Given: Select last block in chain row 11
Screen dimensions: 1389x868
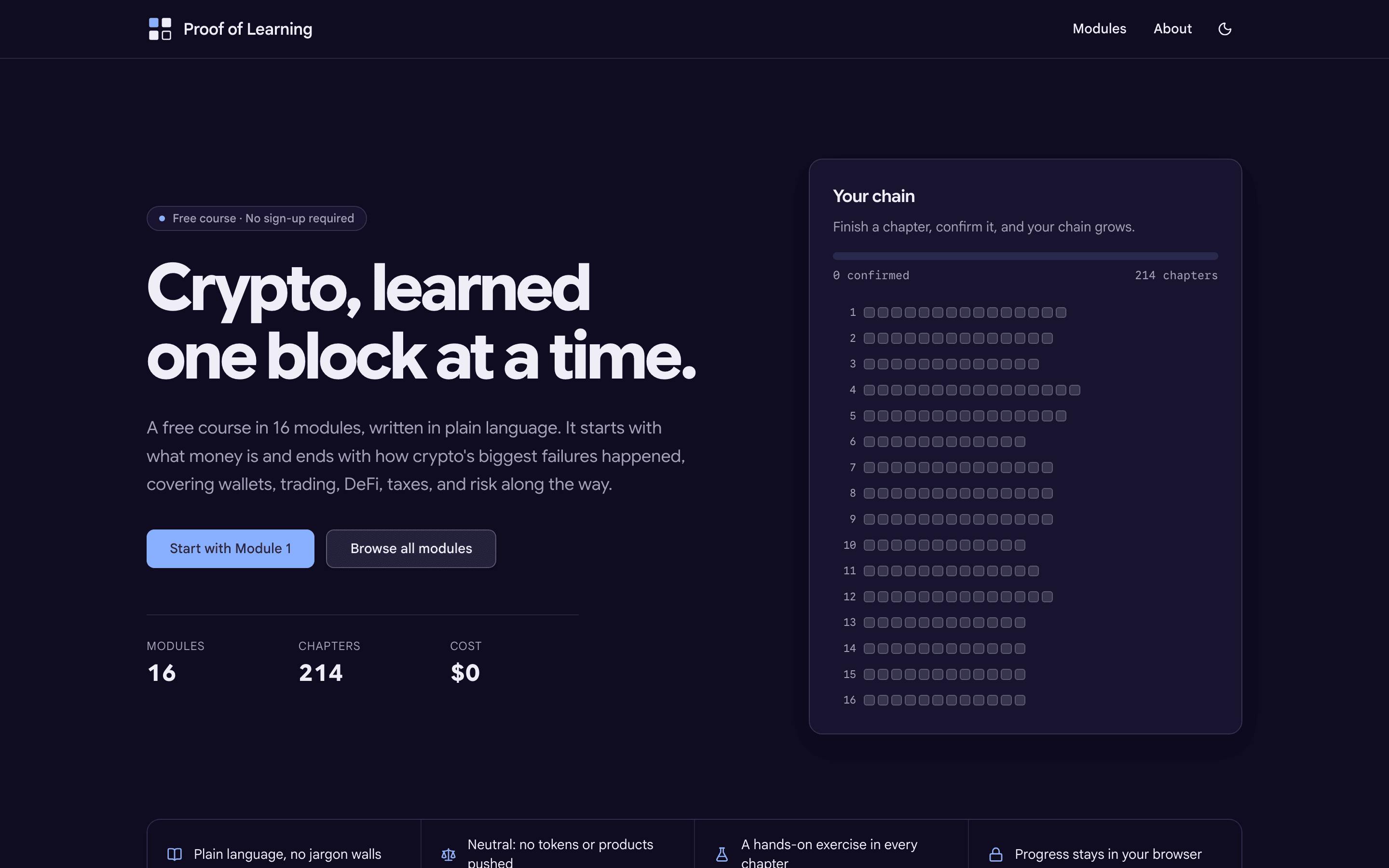Looking at the screenshot, I should tap(1033, 570).
